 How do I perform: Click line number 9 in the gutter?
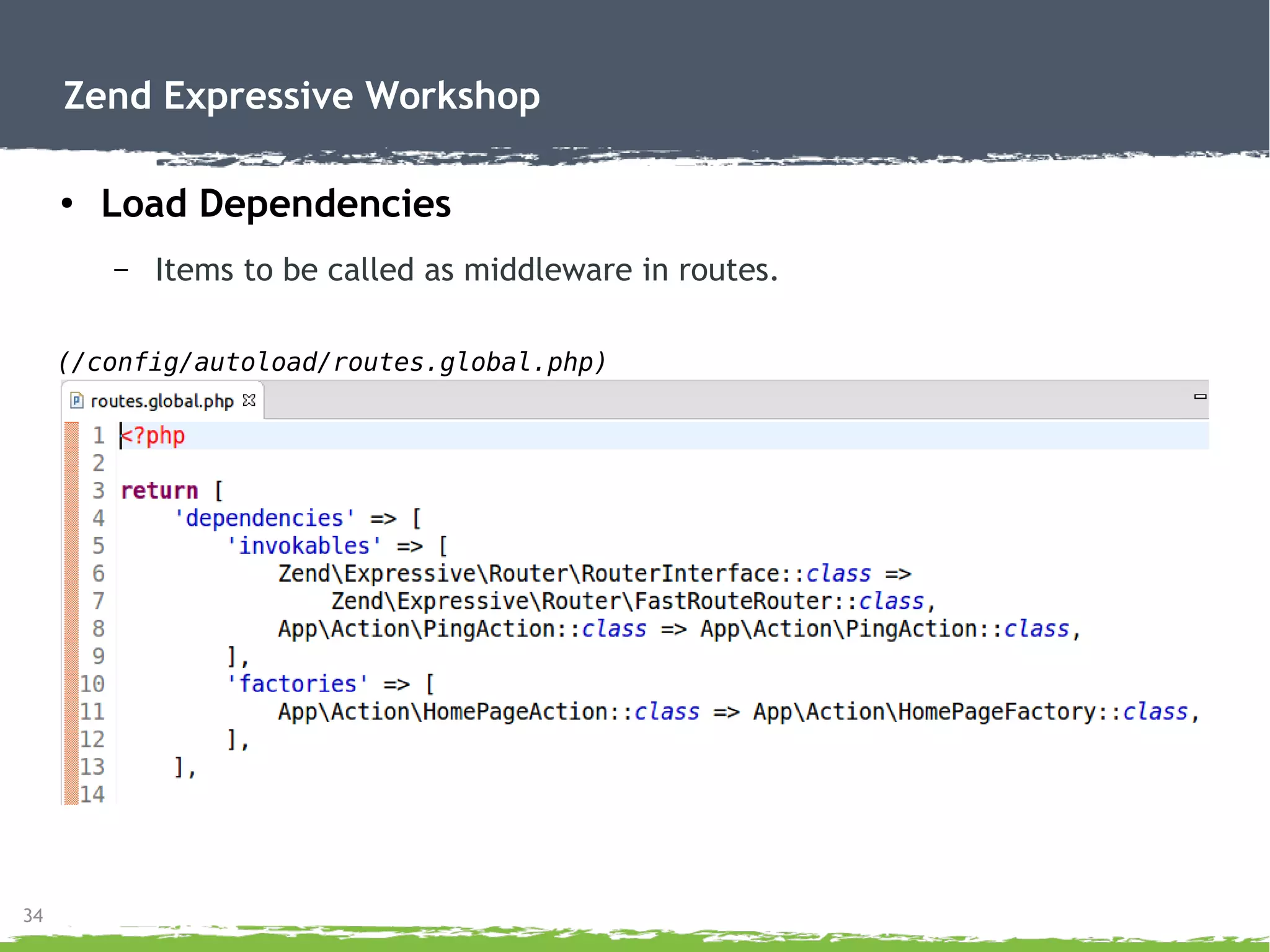coord(99,656)
